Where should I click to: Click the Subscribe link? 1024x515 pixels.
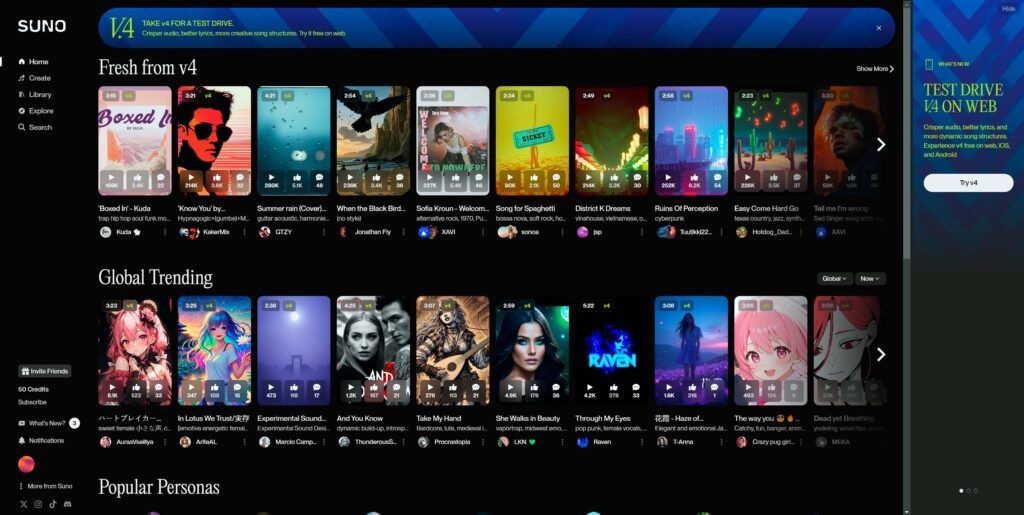click(32, 402)
